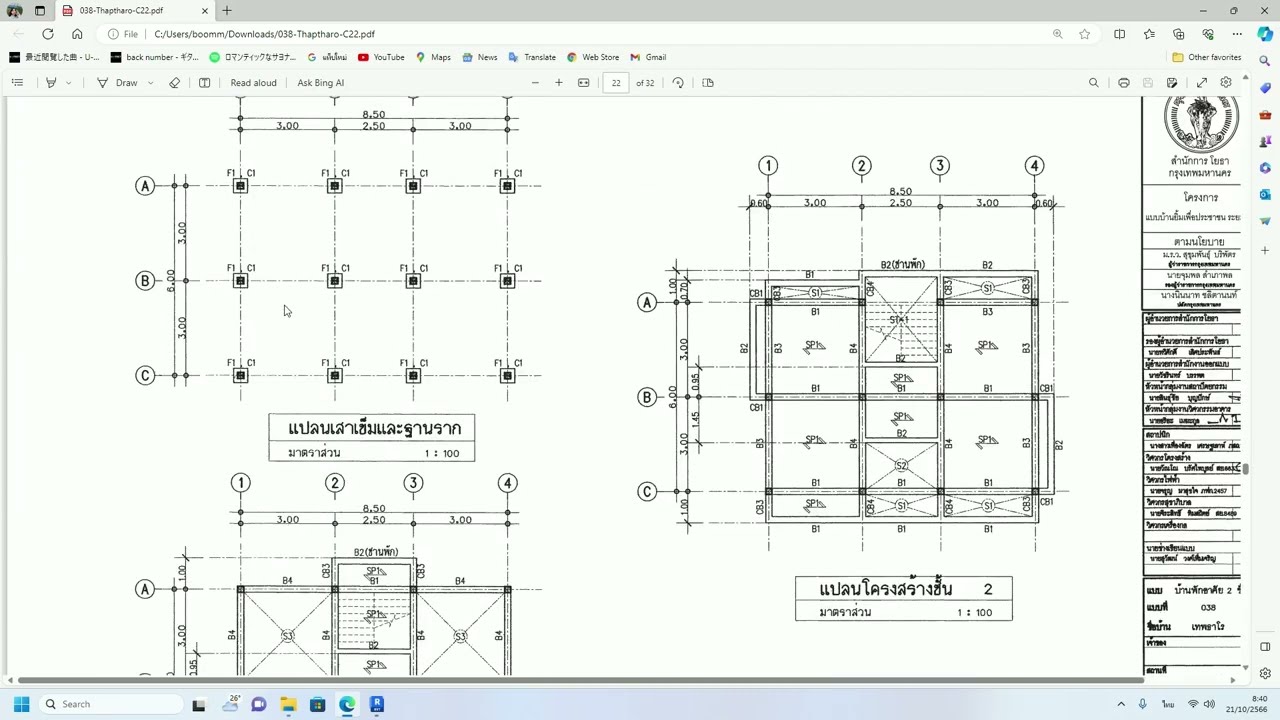
Task: Open PDF table of contents panel
Action: click(x=17, y=83)
